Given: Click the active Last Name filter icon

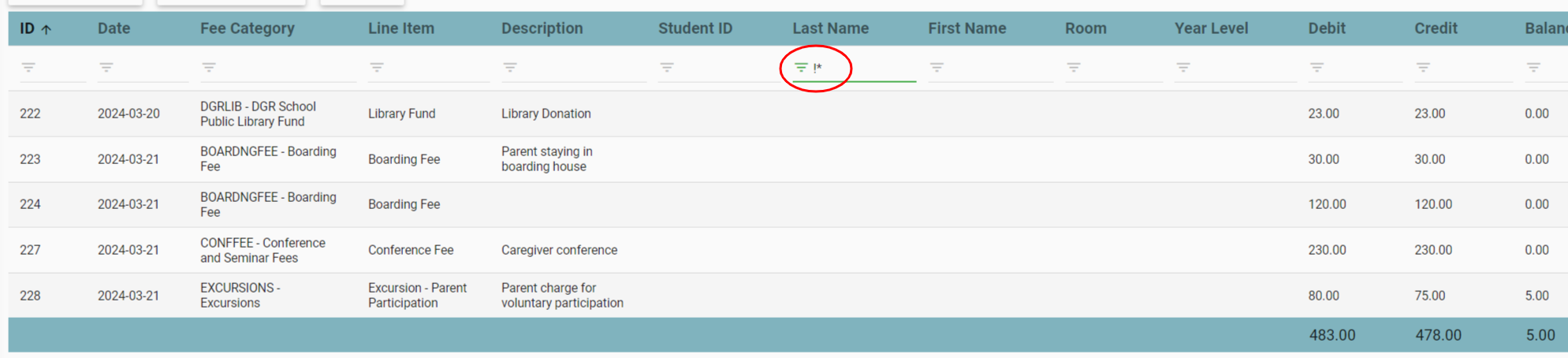Looking at the screenshot, I should pyautogui.click(x=801, y=68).
